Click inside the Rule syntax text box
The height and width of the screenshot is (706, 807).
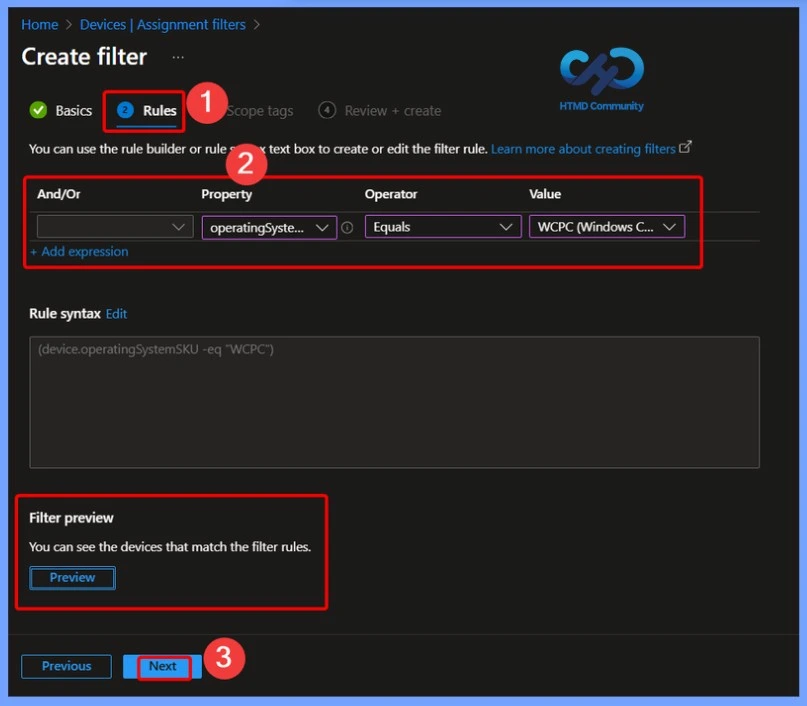(394, 402)
